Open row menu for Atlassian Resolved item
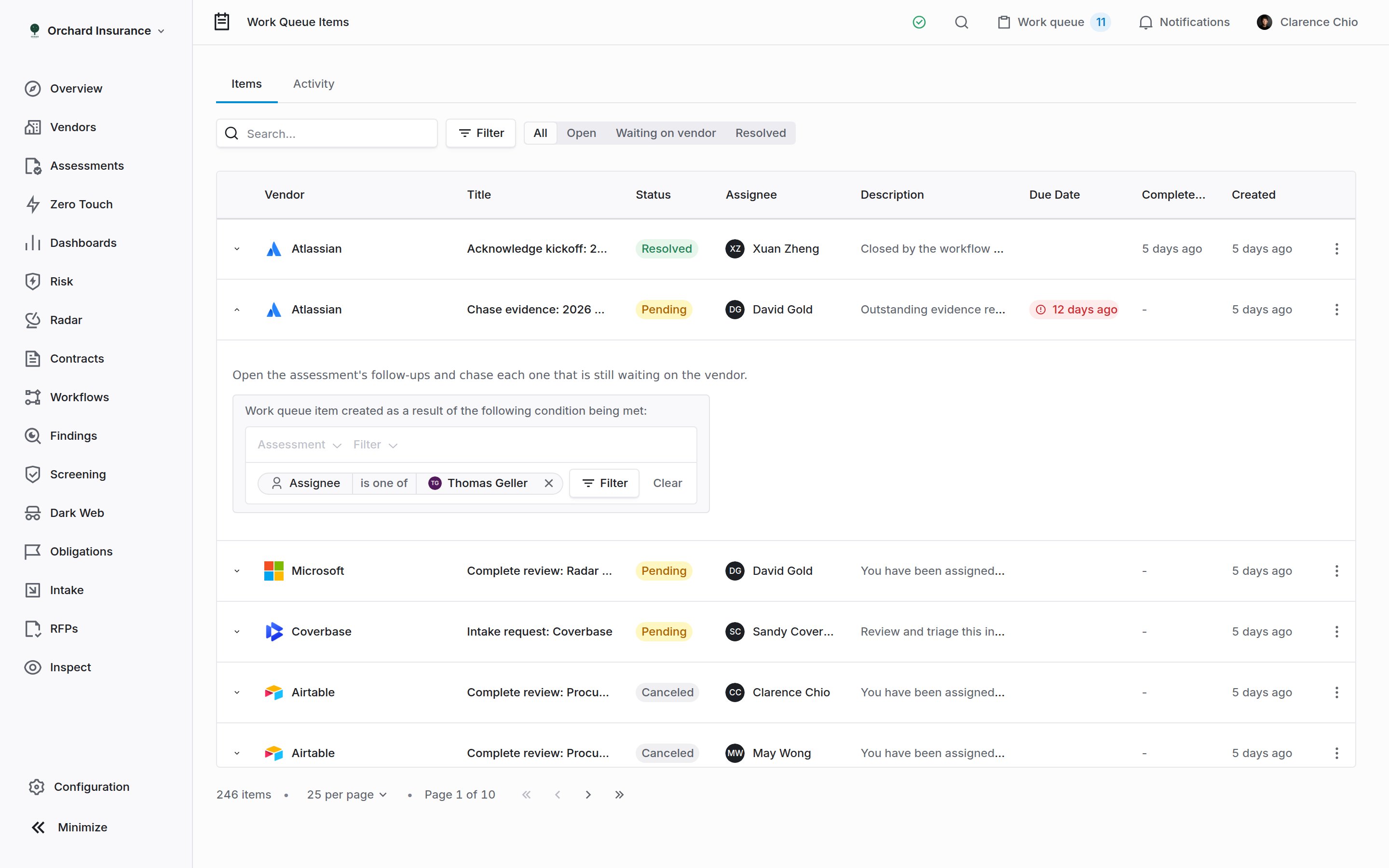This screenshot has width=1389, height=868. click(1337, 248)
